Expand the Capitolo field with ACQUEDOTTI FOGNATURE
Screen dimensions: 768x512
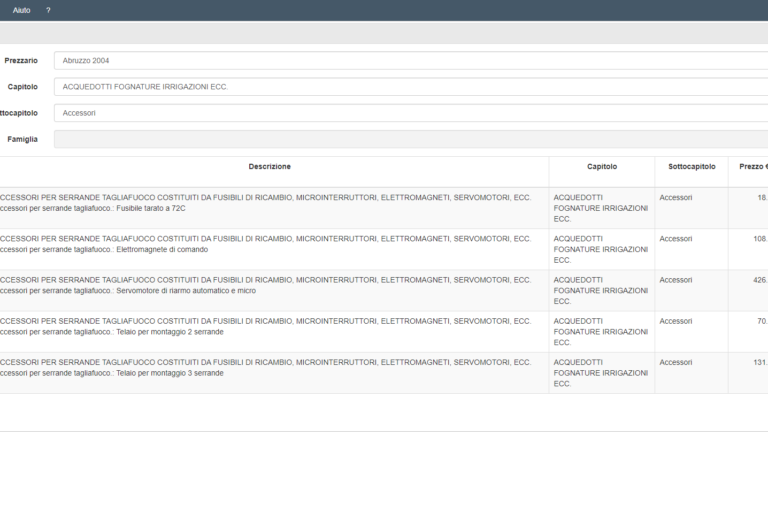click(410, 87)
